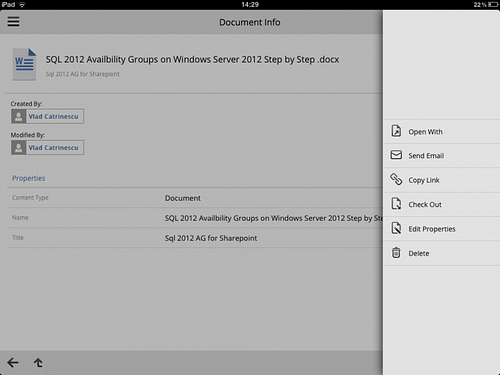Tap the Edit Properties pencil icon

[x=396, y=228]
